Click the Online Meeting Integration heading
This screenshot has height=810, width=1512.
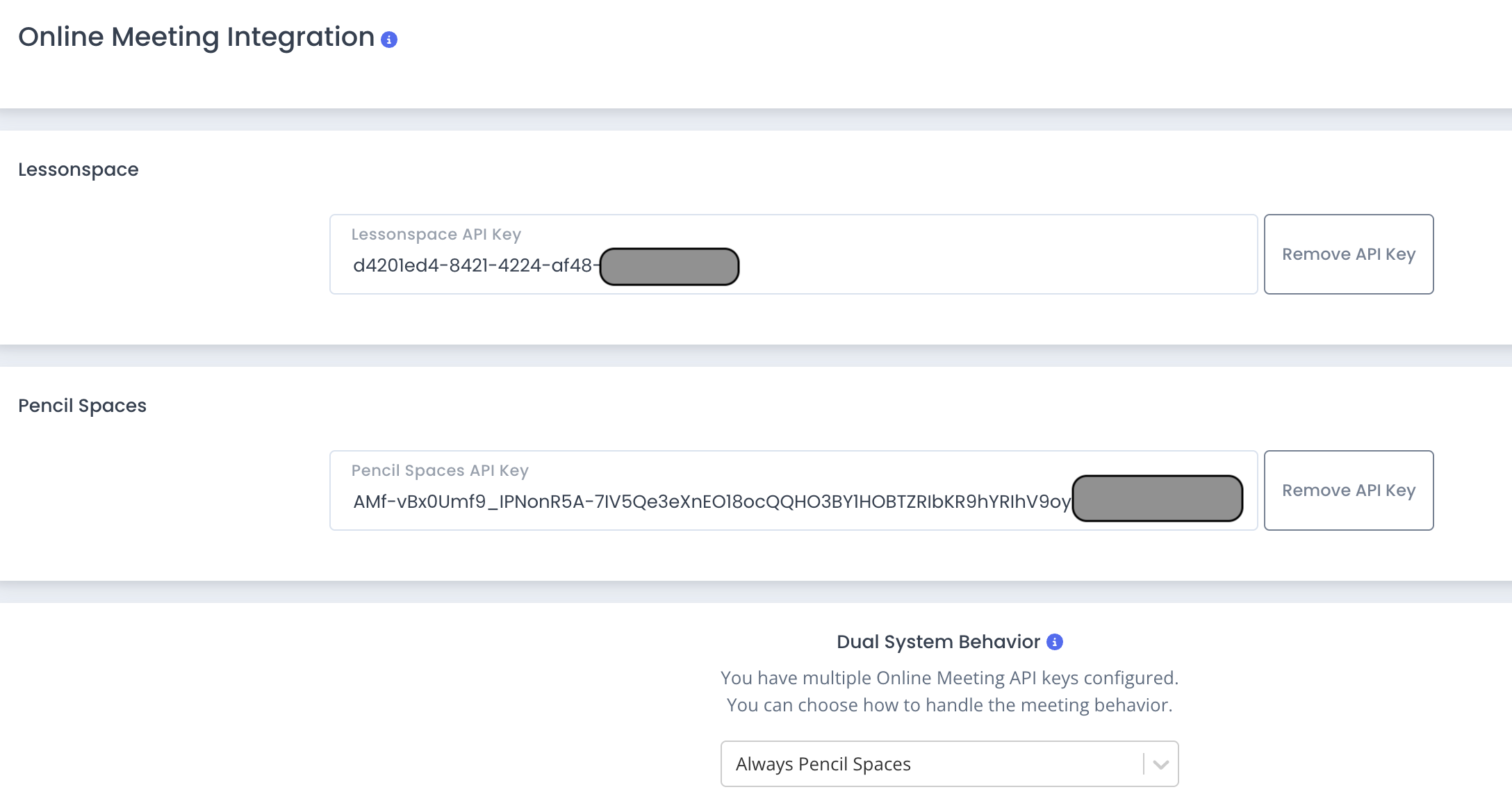coord(197,37)
